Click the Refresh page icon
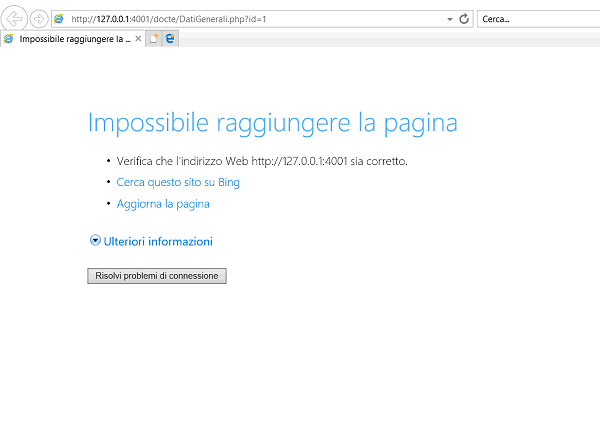The height and width of the screenshot is (428, 600). (x=464, y=19)
